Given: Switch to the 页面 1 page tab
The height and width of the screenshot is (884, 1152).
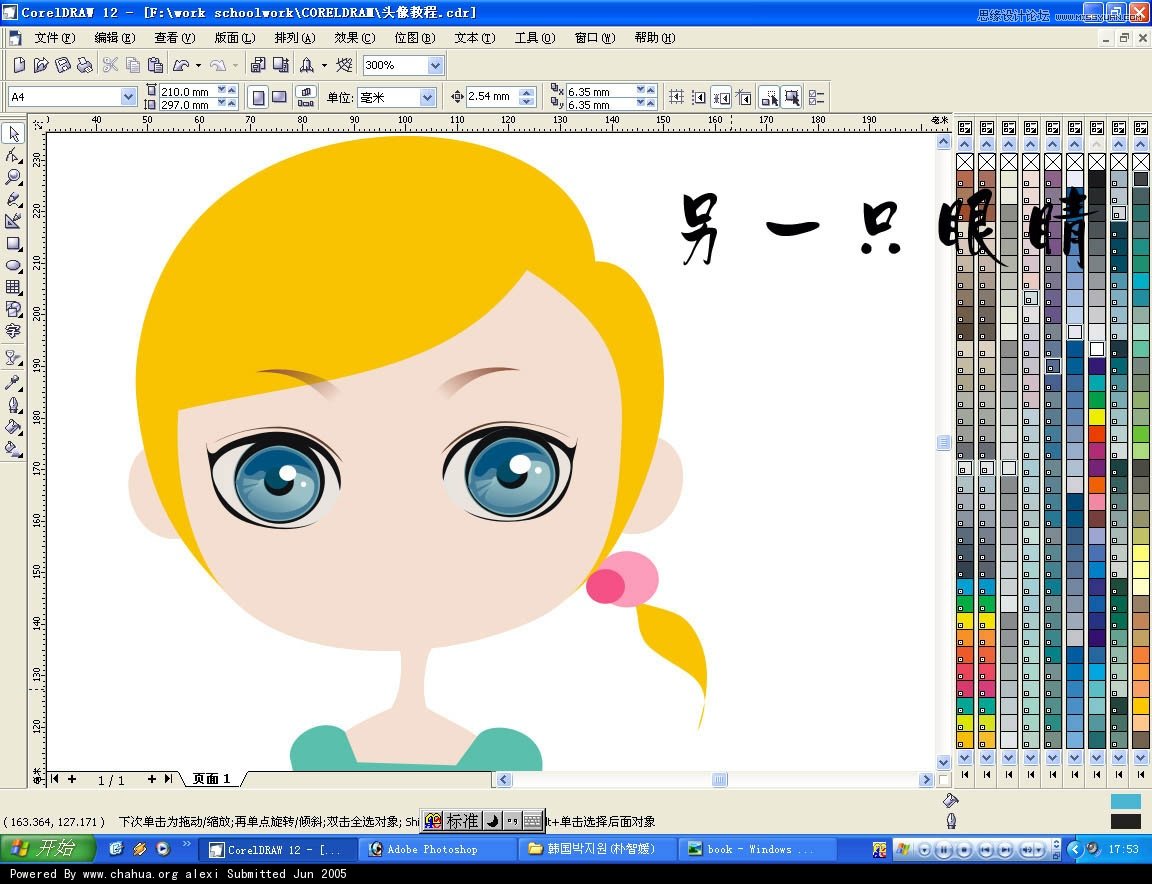Looking at the screenshot, I should pyautogui.click(x=210, y=778).
